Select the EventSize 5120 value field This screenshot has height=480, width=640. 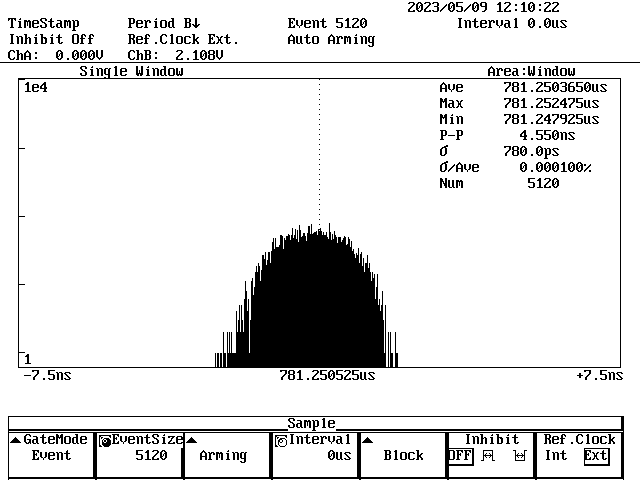(151, 456)
